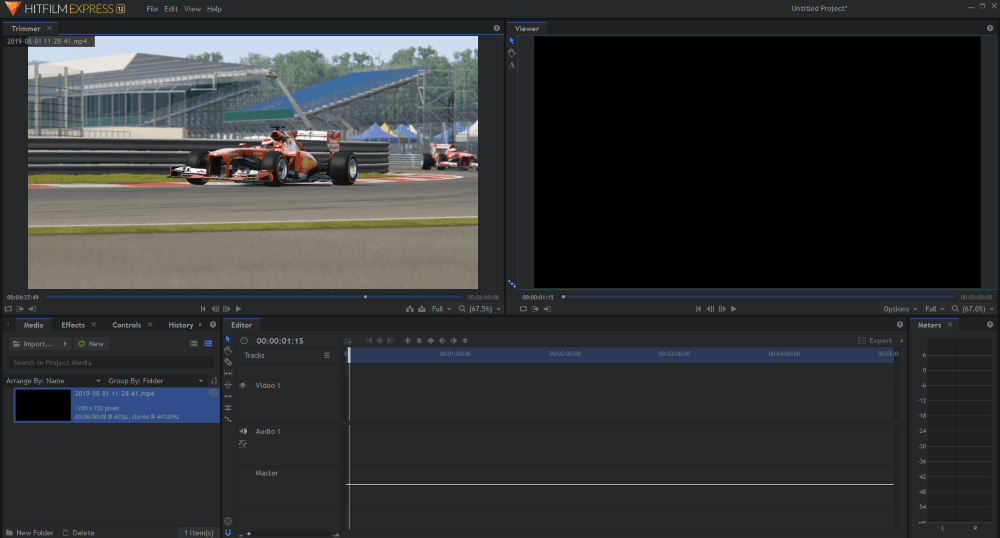Open the File menu
The width and height of the screenshot is (1000, 538).
[152, 9]
